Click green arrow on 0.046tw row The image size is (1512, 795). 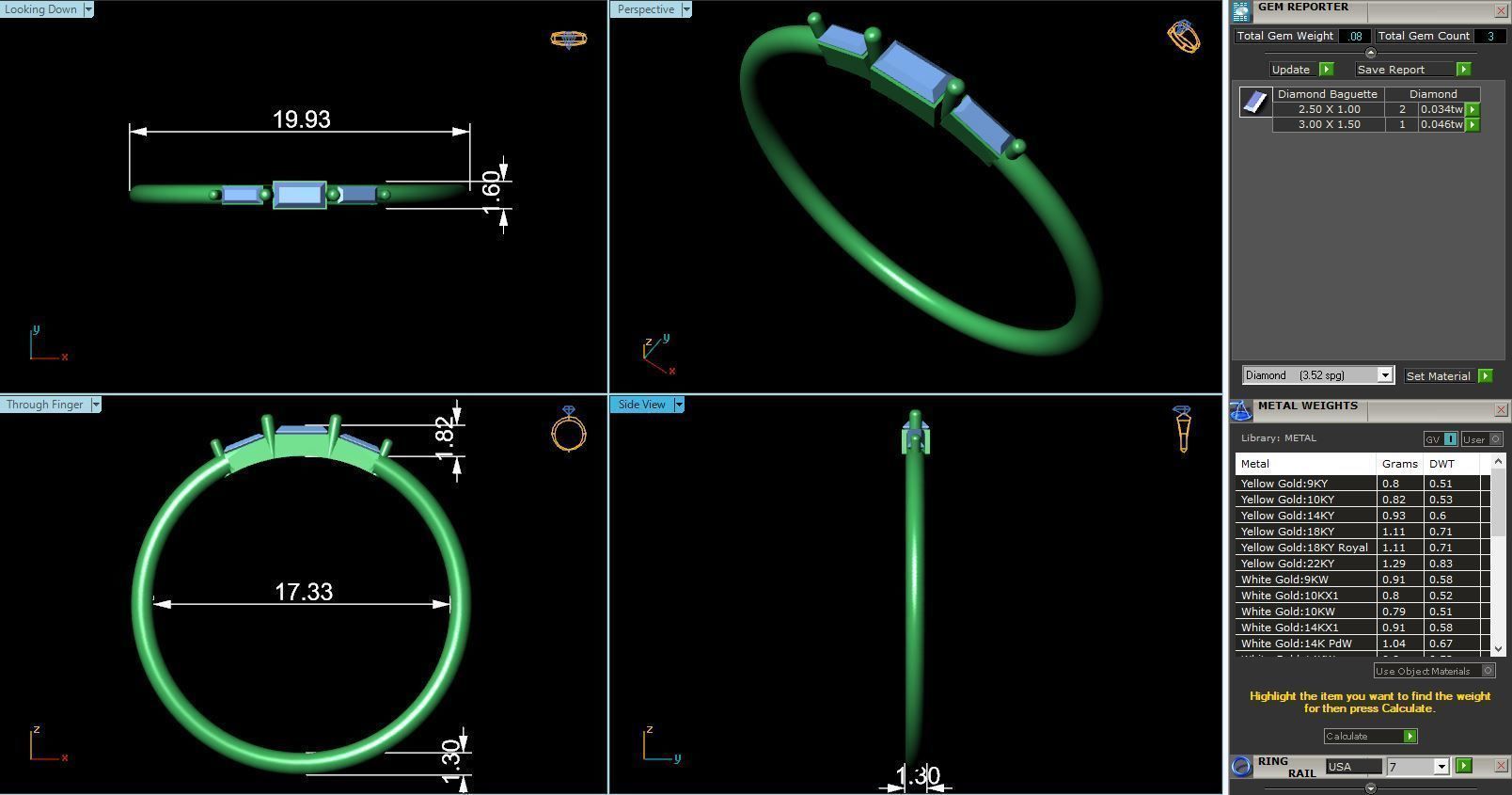(x=1473, y=124)
